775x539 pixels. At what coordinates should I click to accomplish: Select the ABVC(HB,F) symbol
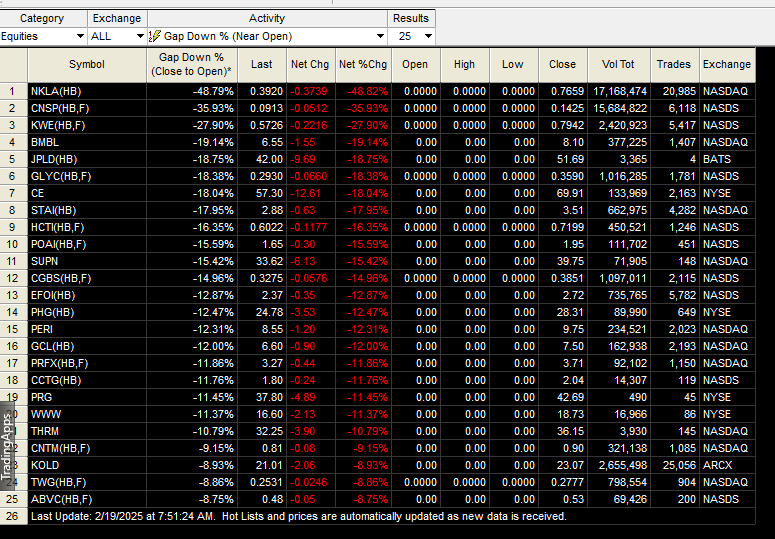click(61, 499)
